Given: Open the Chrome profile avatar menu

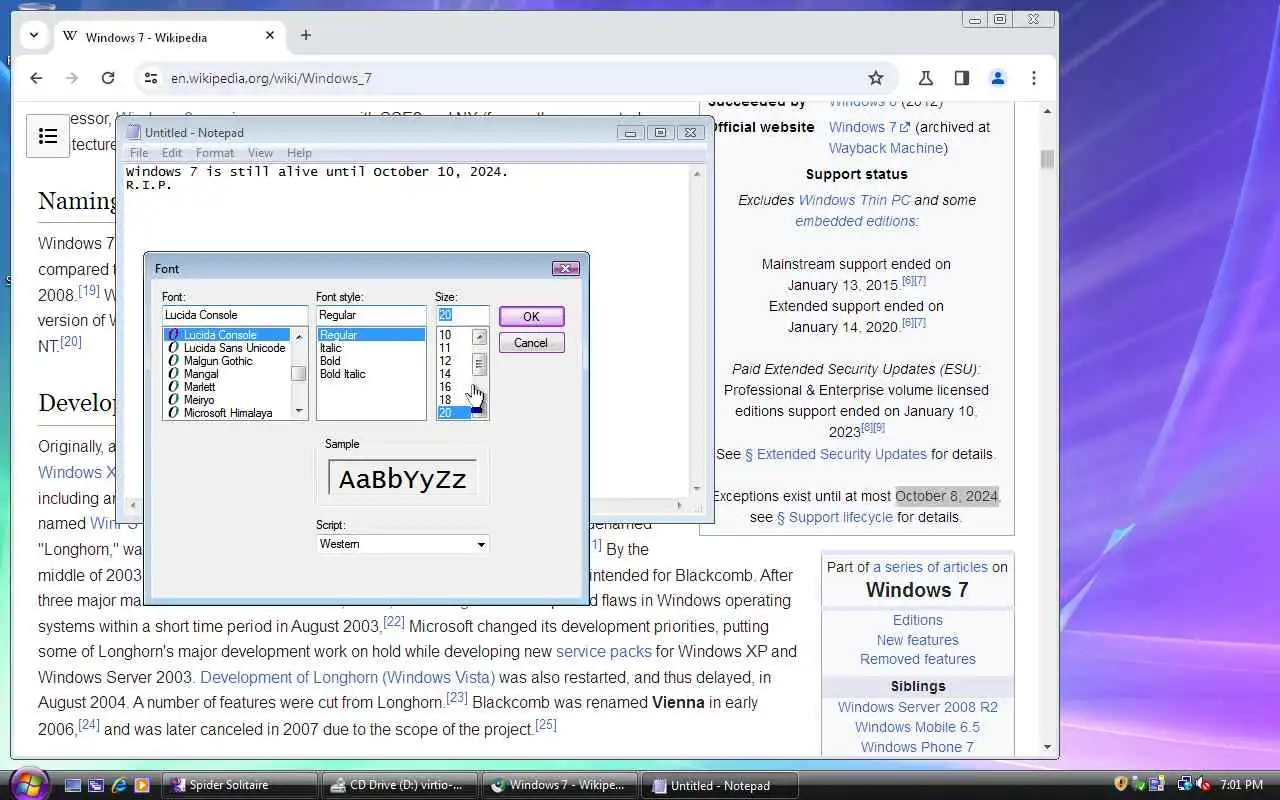Looking at the screenshot, I should (x=998, y=78).
